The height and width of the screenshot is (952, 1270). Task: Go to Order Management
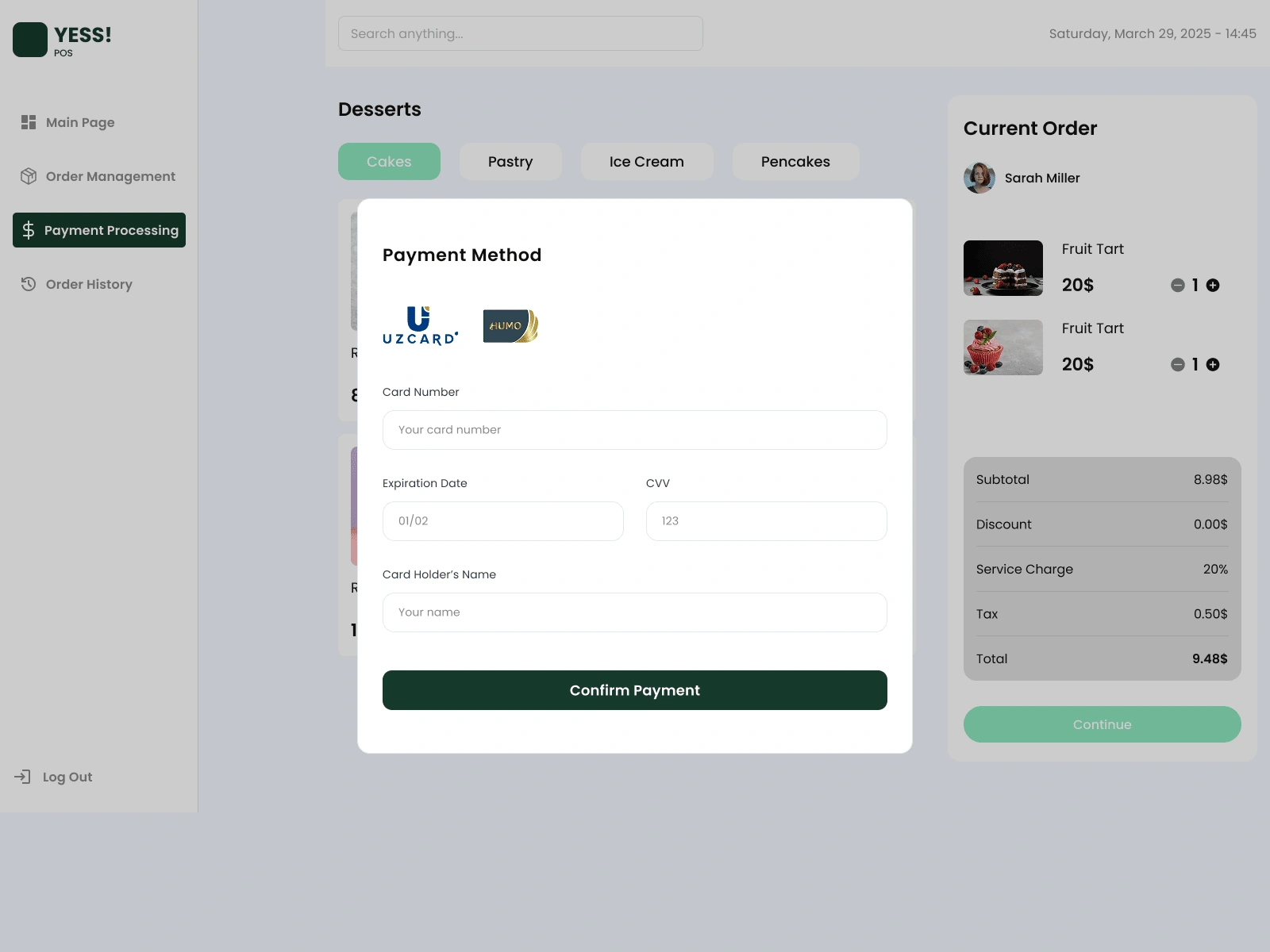point(110,176)
